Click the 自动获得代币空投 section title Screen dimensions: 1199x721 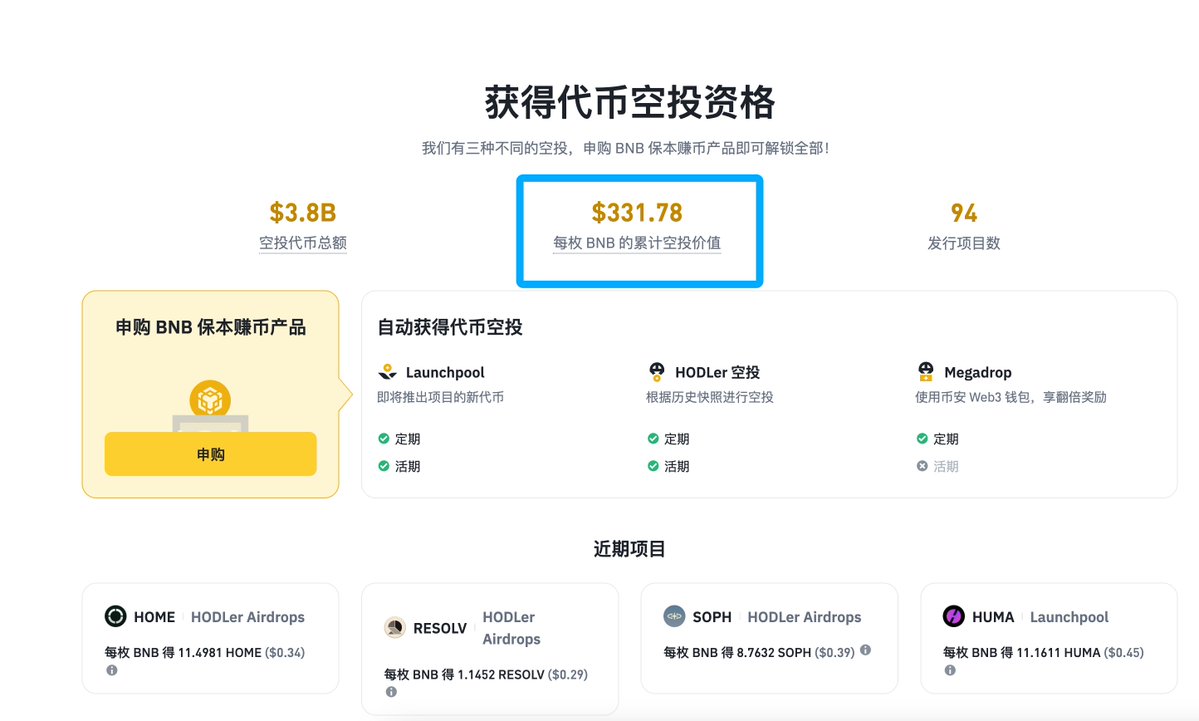tap(450, 327)
